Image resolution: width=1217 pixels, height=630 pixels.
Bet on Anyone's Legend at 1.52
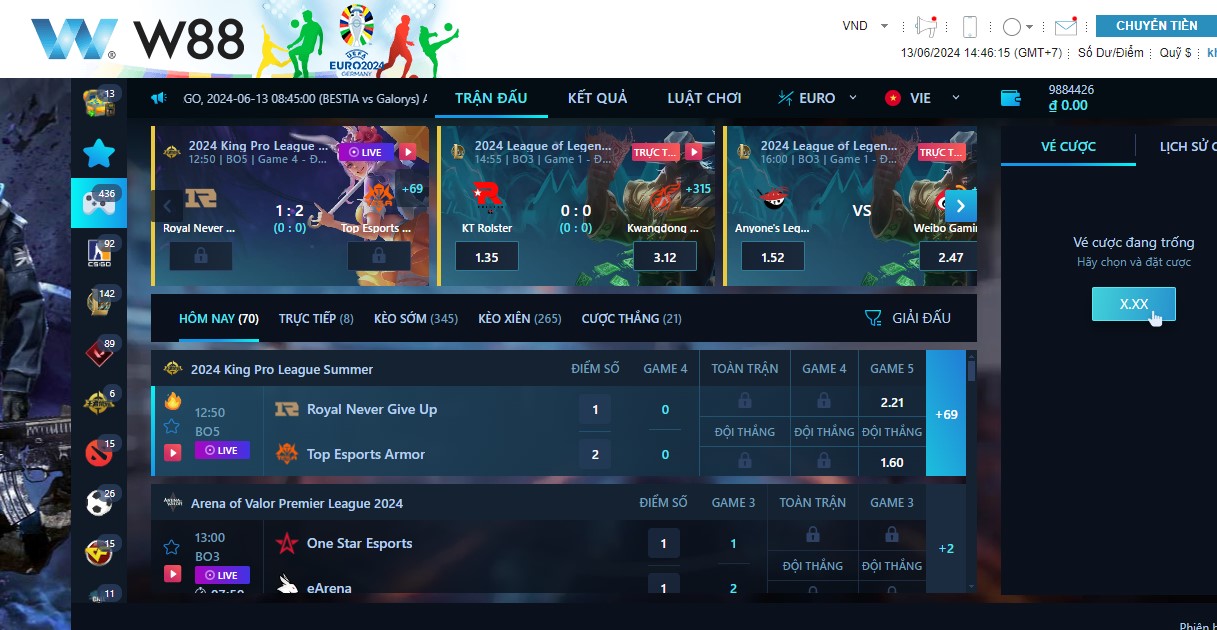click(x=772, y=257)
